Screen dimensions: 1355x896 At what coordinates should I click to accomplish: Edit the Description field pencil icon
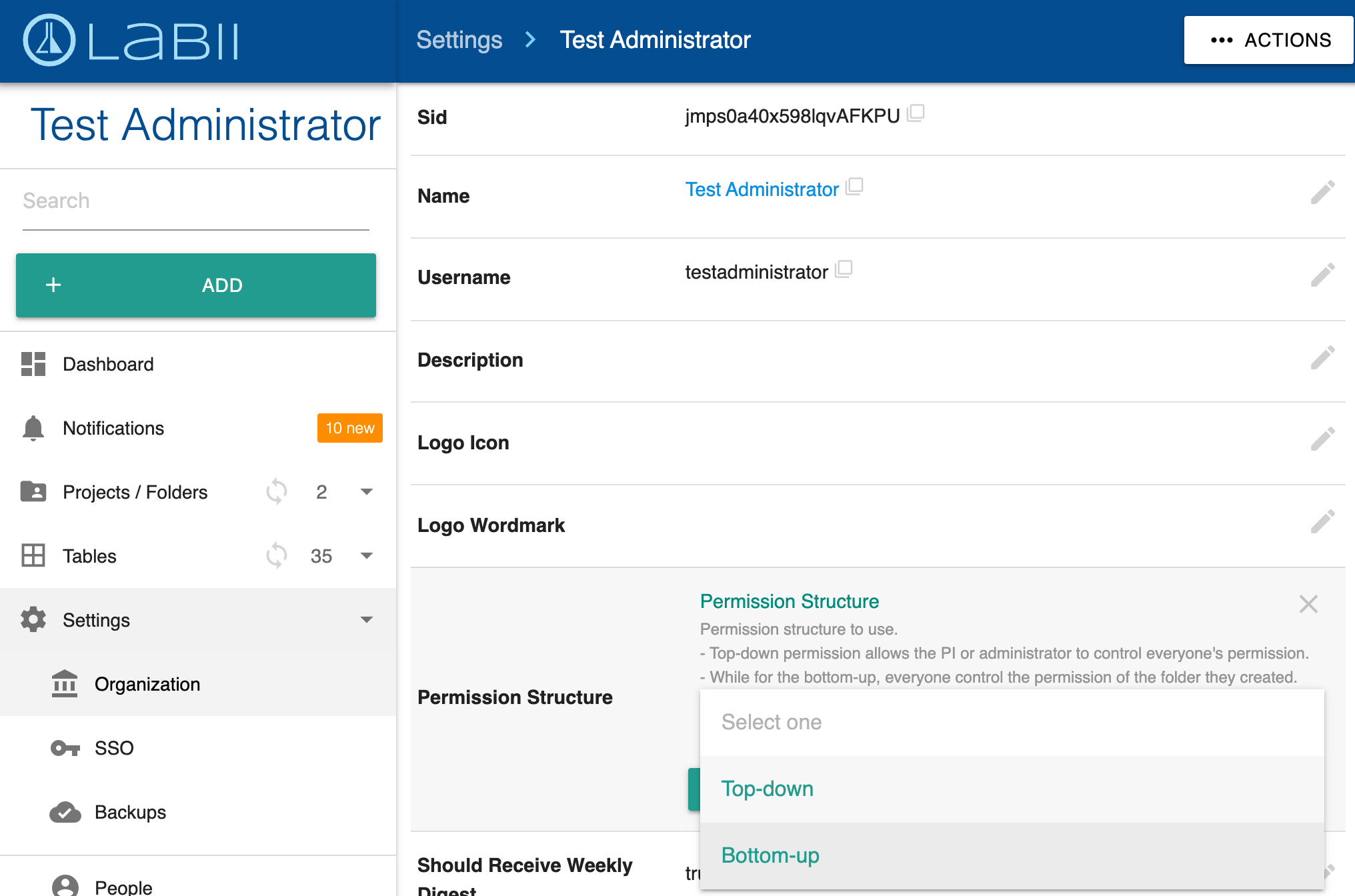1322,358
